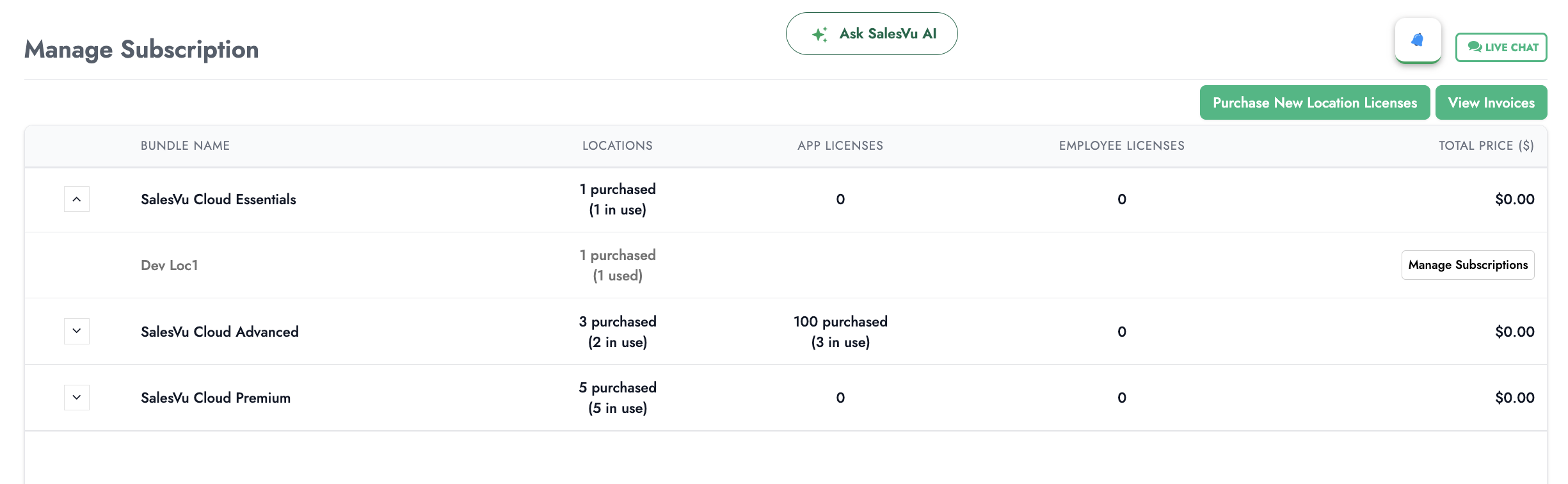Click the Total Price ($) column header

click(x=1485, y=146)
